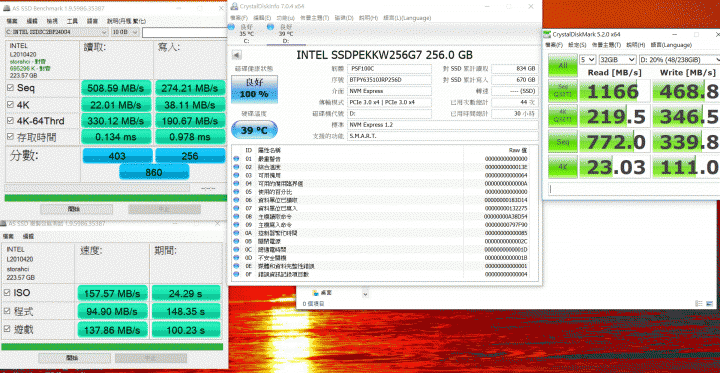The width and height of the screenshot is (720, 373).
Task: Toggle the 4K test checkbox in AS SSD
Action: tap(10, 105)
